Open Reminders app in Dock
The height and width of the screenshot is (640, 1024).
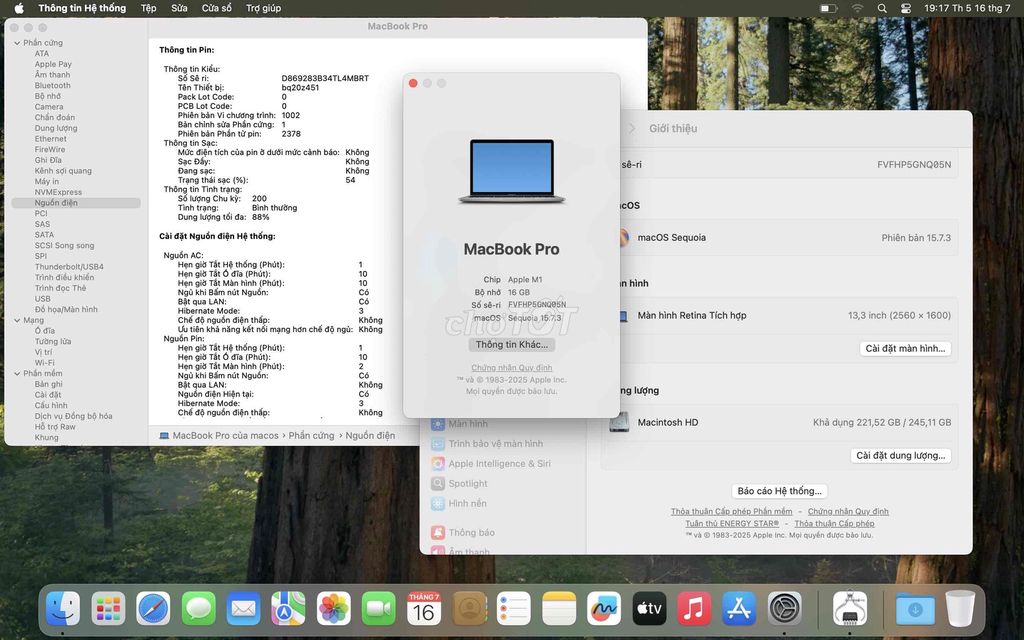click(x=514, y=608)
